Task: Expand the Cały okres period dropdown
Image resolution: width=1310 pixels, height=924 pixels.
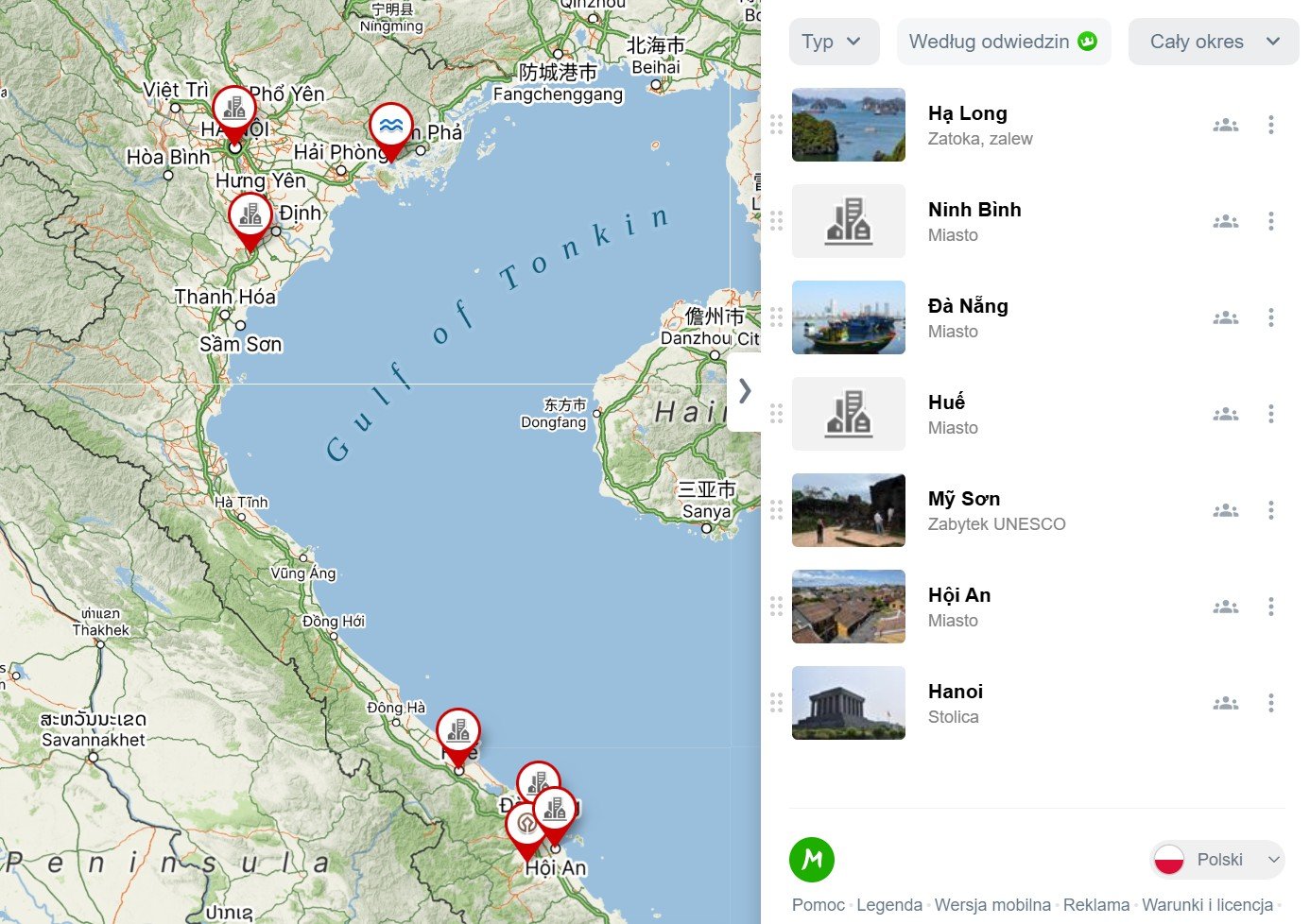Action: (x=1213, y=42)
